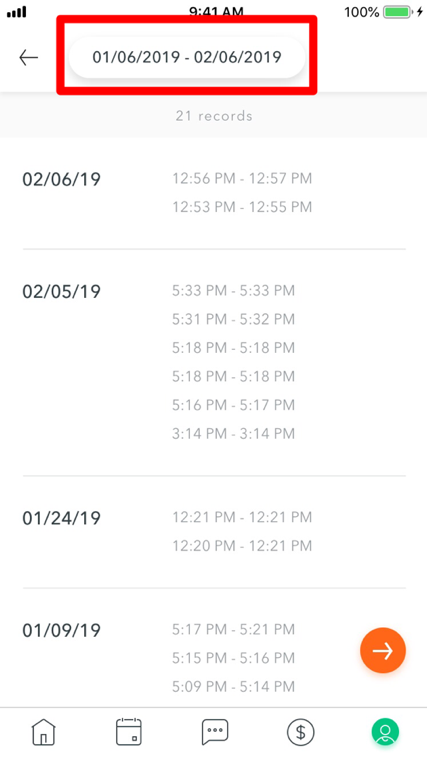Select the 5:31 PM - 5:32 PM record
This screenshot has height=762, width=427.
pyautogui.click(x=233, y=319)
